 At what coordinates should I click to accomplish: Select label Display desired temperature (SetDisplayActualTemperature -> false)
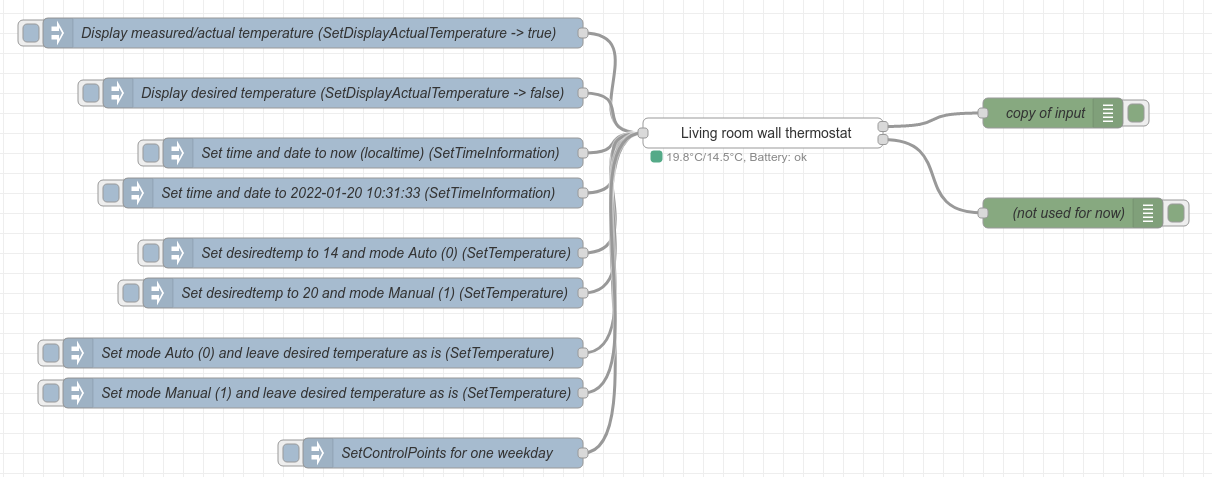click(352, 93)
